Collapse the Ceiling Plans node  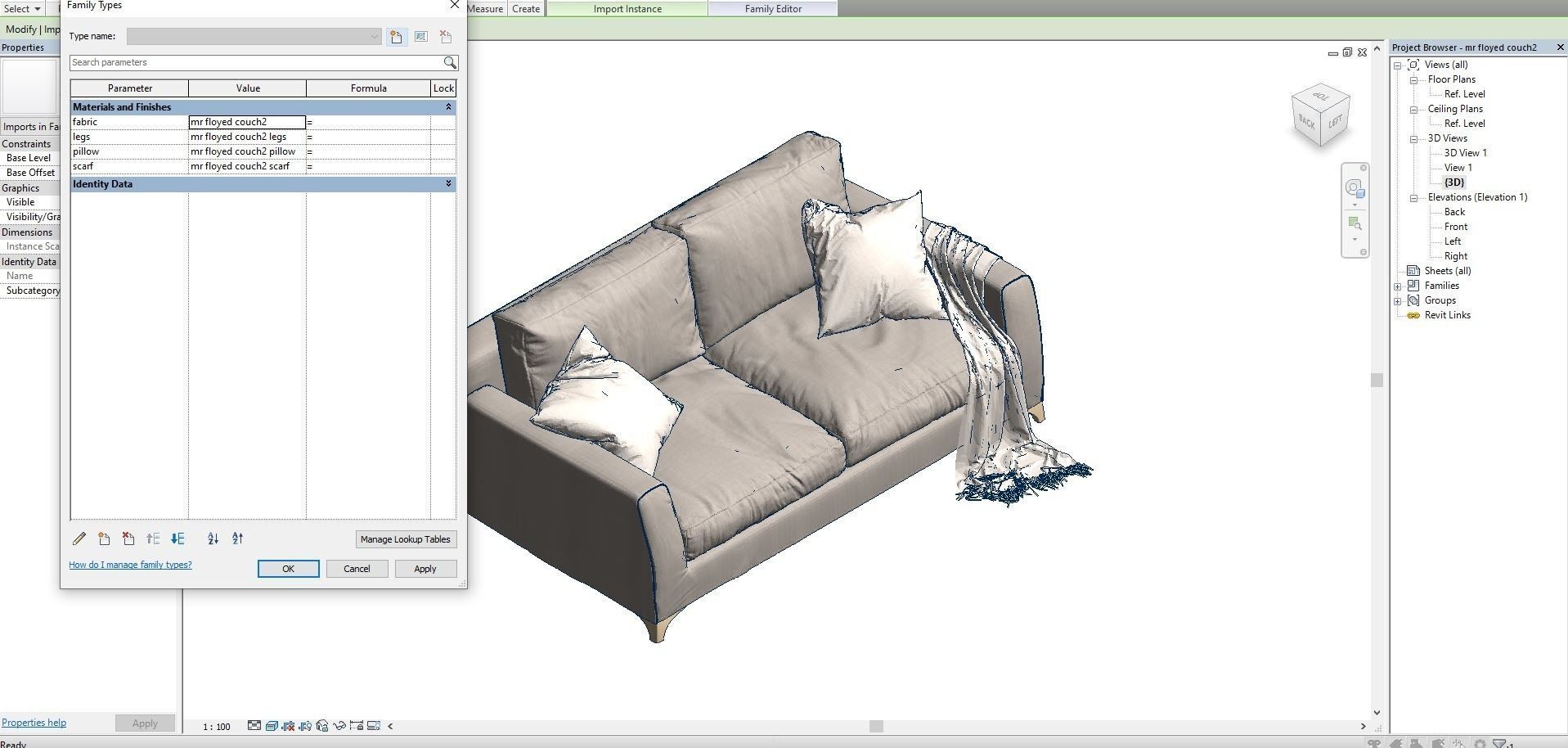1413,110
